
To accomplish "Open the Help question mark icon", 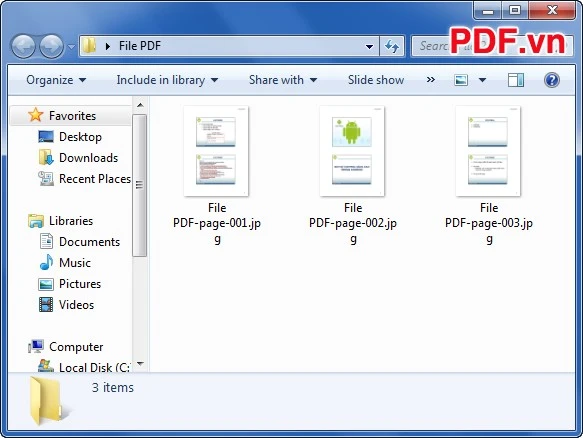I will [x=552, y=80].
